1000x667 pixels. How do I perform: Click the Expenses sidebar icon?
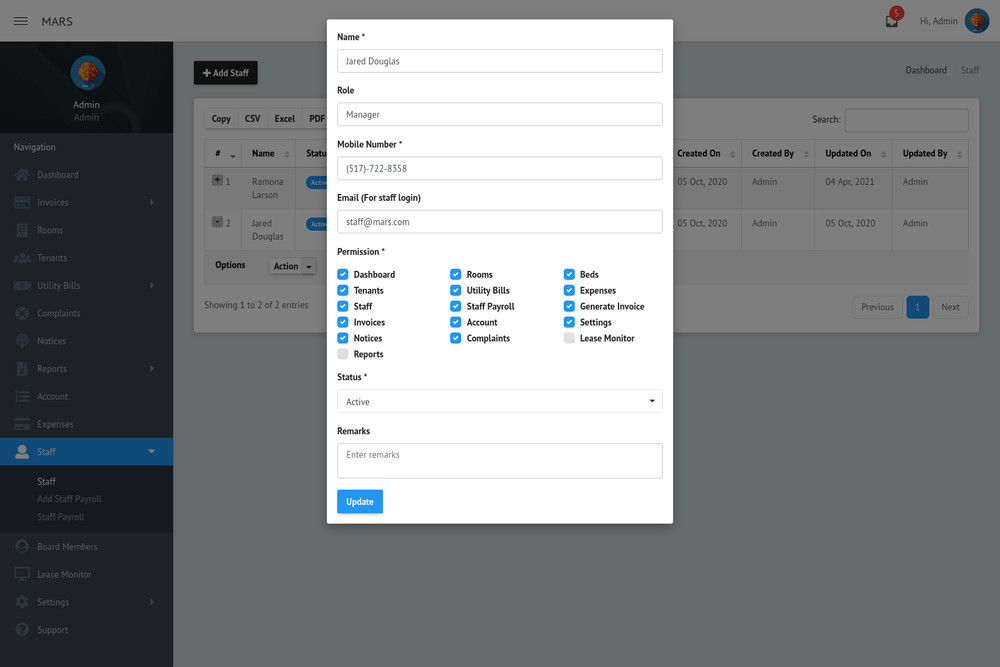[x=20, y=424]
